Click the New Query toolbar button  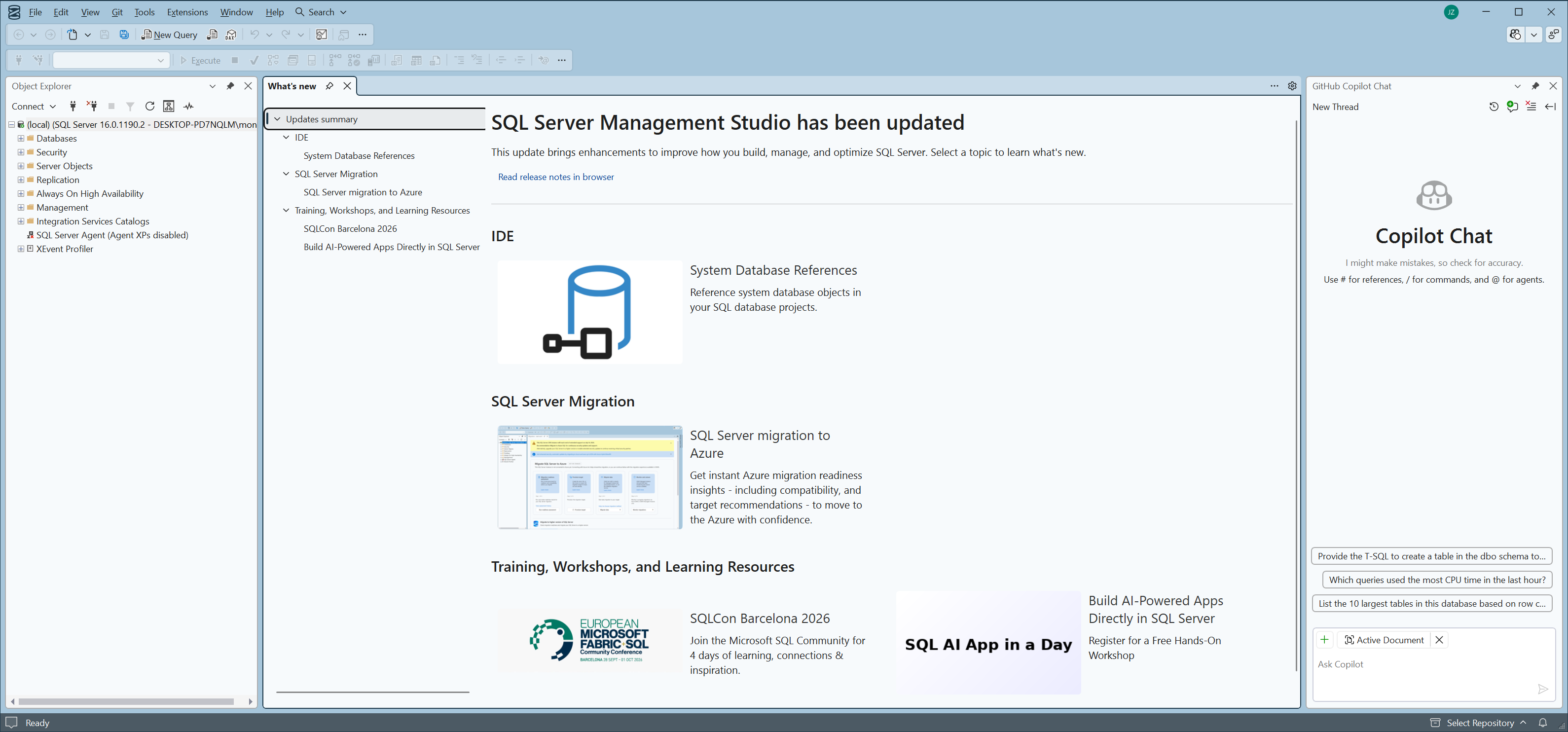click(169, 35)
